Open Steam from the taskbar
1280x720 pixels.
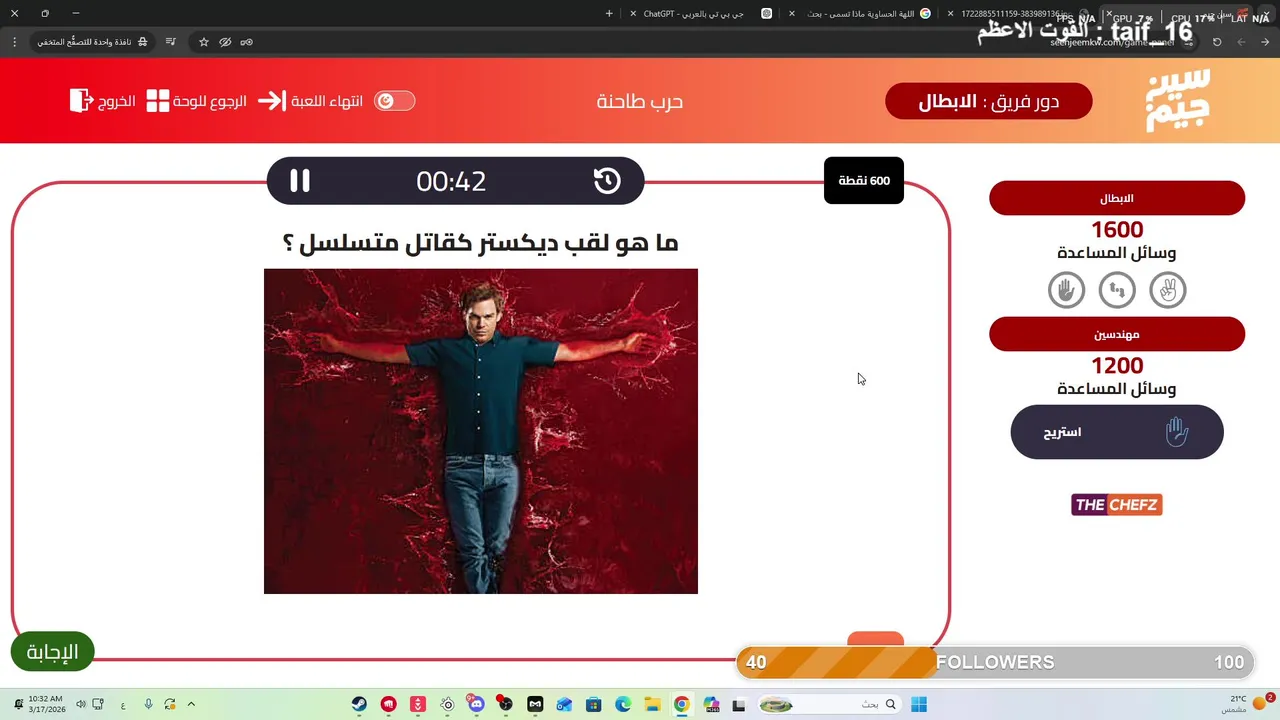359,705
